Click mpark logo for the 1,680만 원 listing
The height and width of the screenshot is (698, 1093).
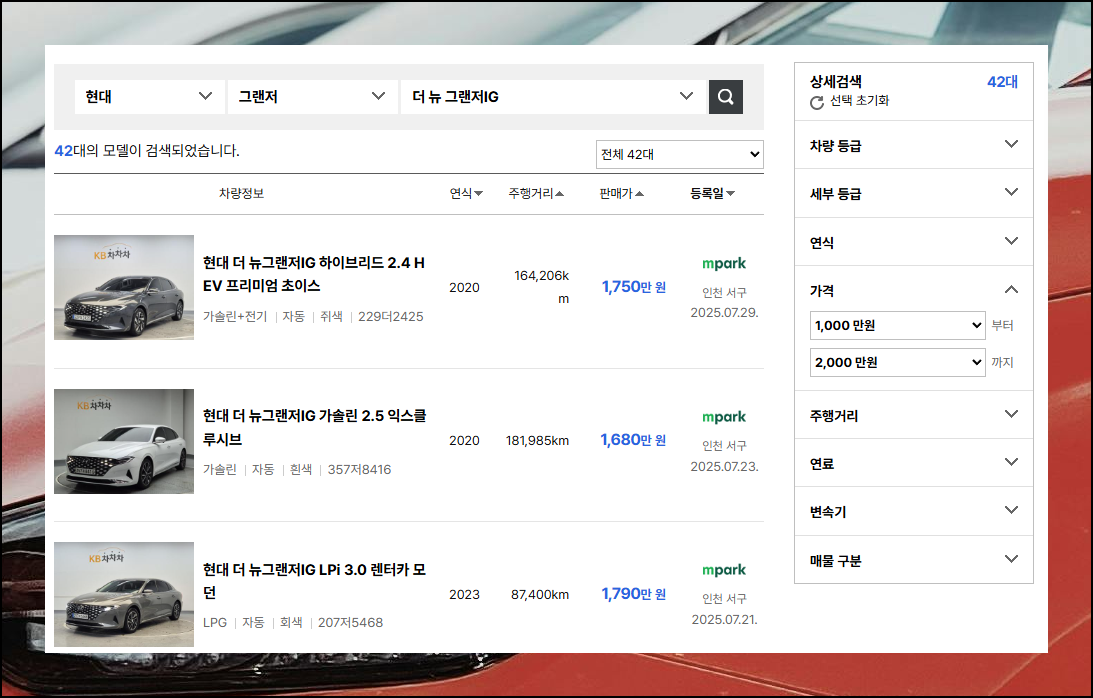pyautogui.click(x=724, y=417)
